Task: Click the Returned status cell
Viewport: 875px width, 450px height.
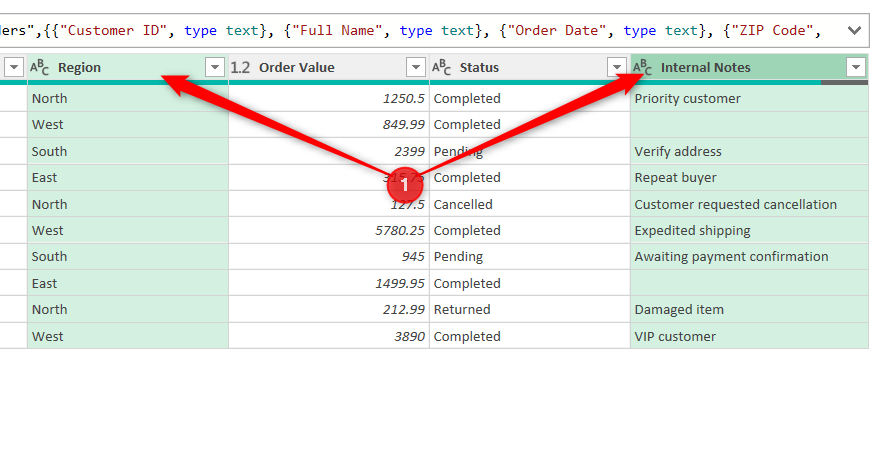Action: point(530,310)
